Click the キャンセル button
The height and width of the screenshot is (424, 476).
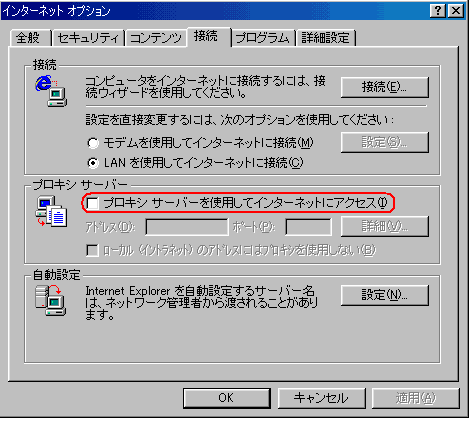tap(321, 398)
